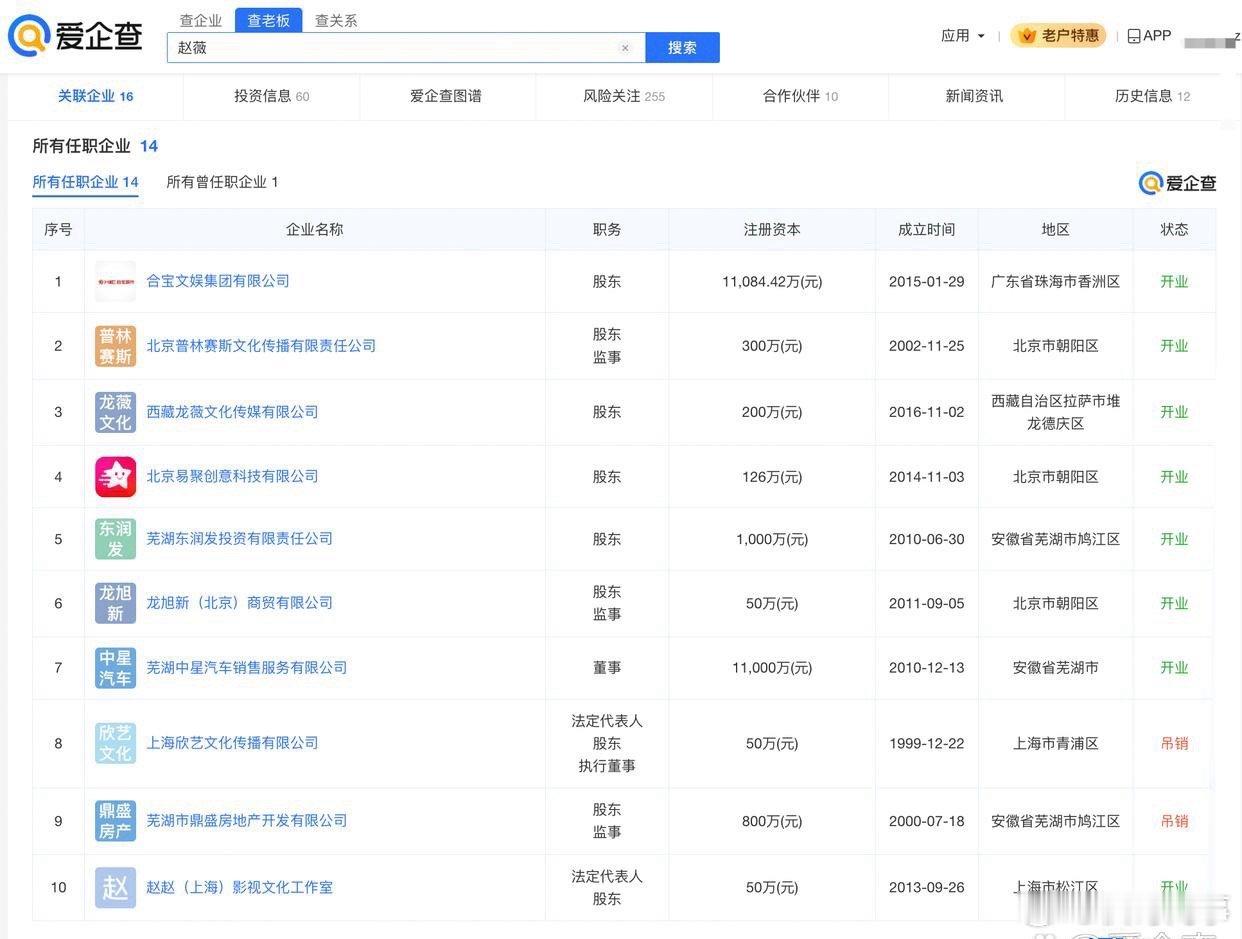Click the 安徽省芜湖市 region cell
This screenshot has width=1242, height=939.
(1055, 668)
